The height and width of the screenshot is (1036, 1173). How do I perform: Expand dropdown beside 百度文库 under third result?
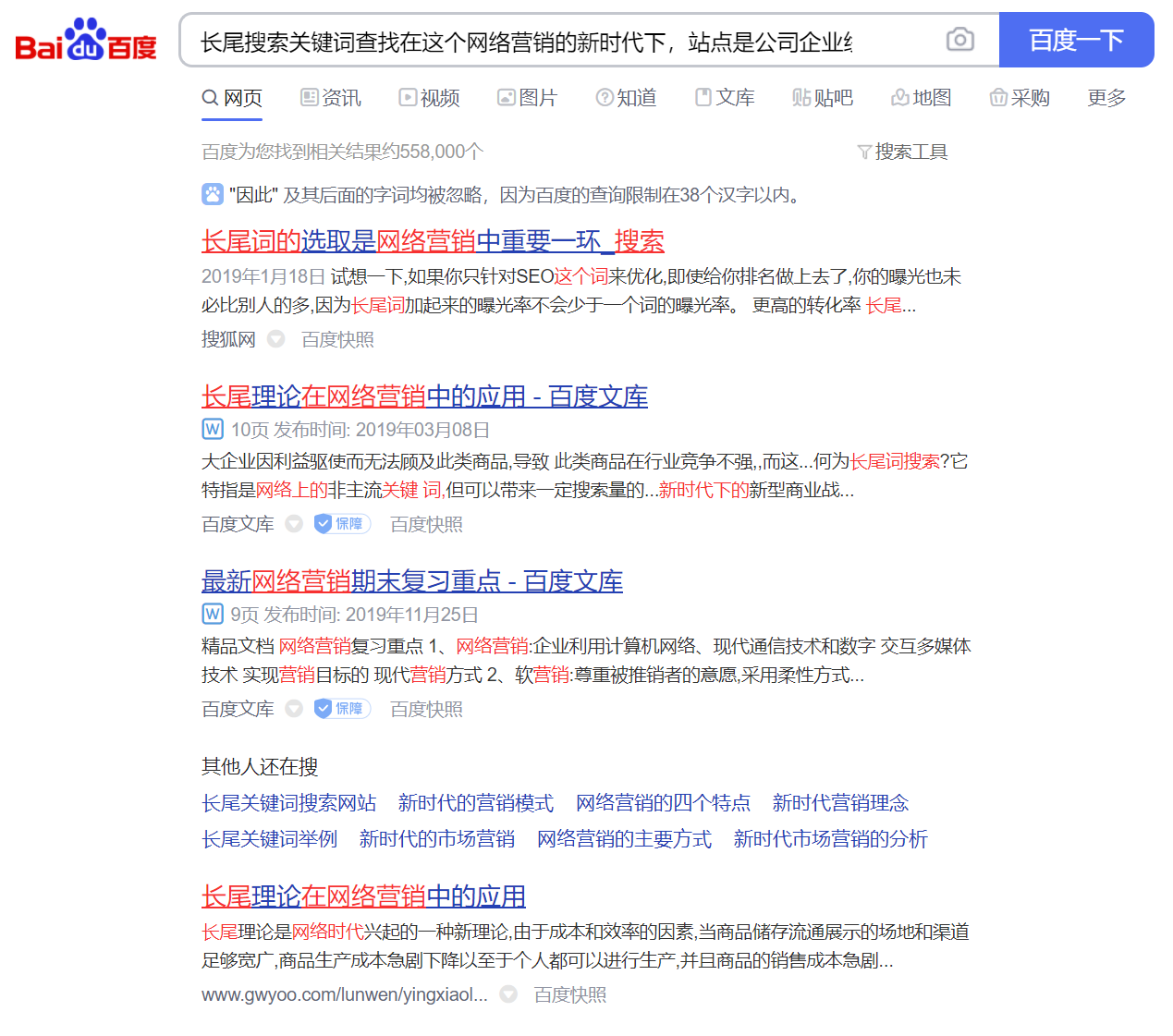[x=294, y=709]
